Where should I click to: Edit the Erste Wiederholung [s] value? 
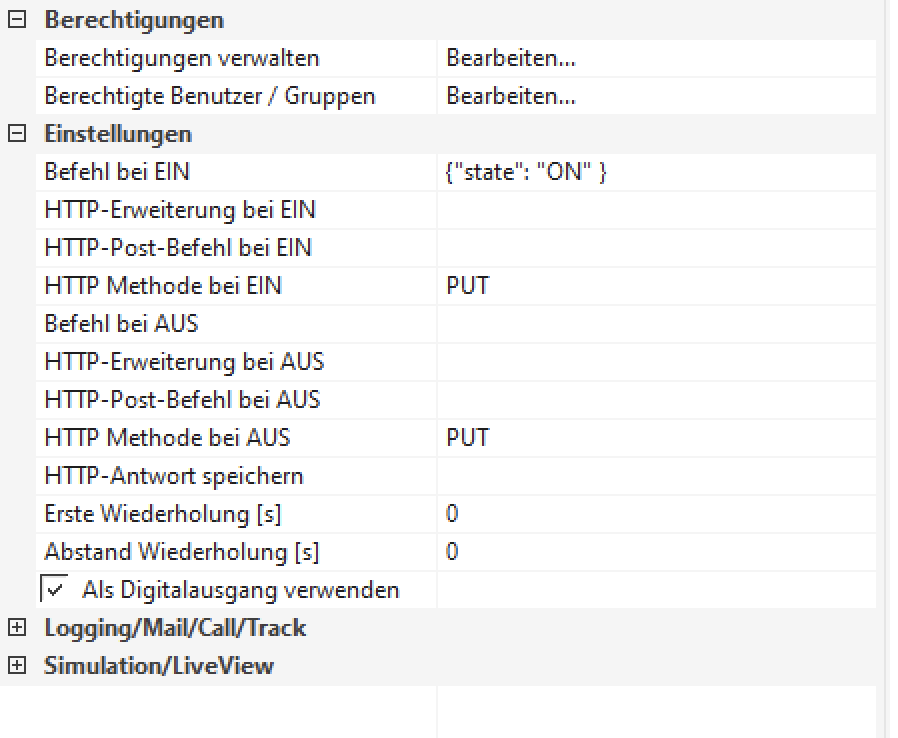655,514
